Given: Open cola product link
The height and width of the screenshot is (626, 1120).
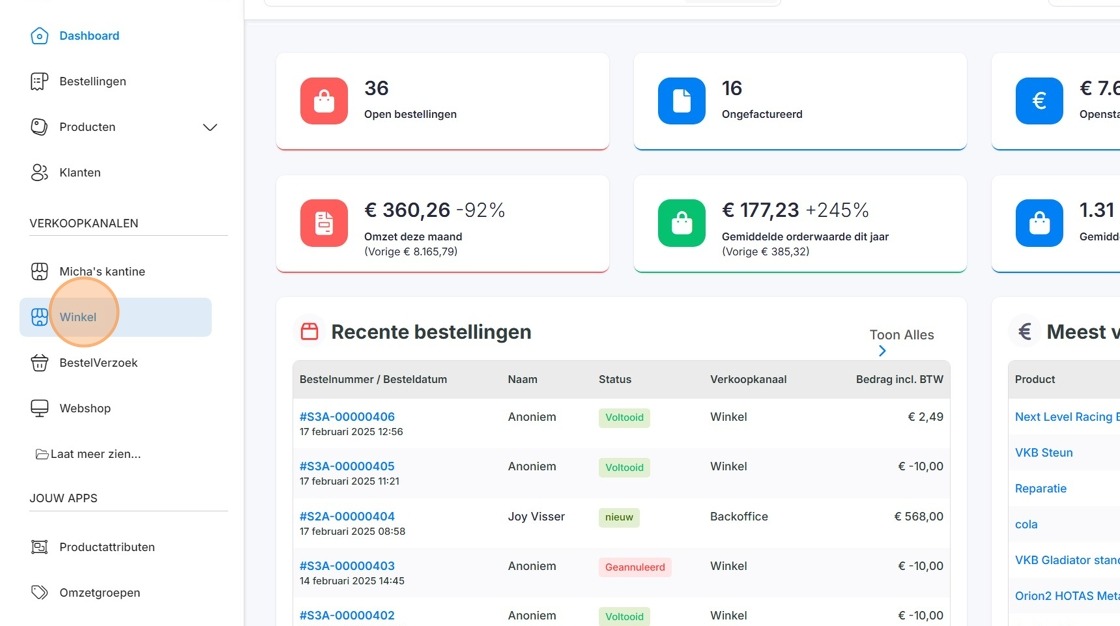Looking at the screenshot, I should (x=1026, y=525).
